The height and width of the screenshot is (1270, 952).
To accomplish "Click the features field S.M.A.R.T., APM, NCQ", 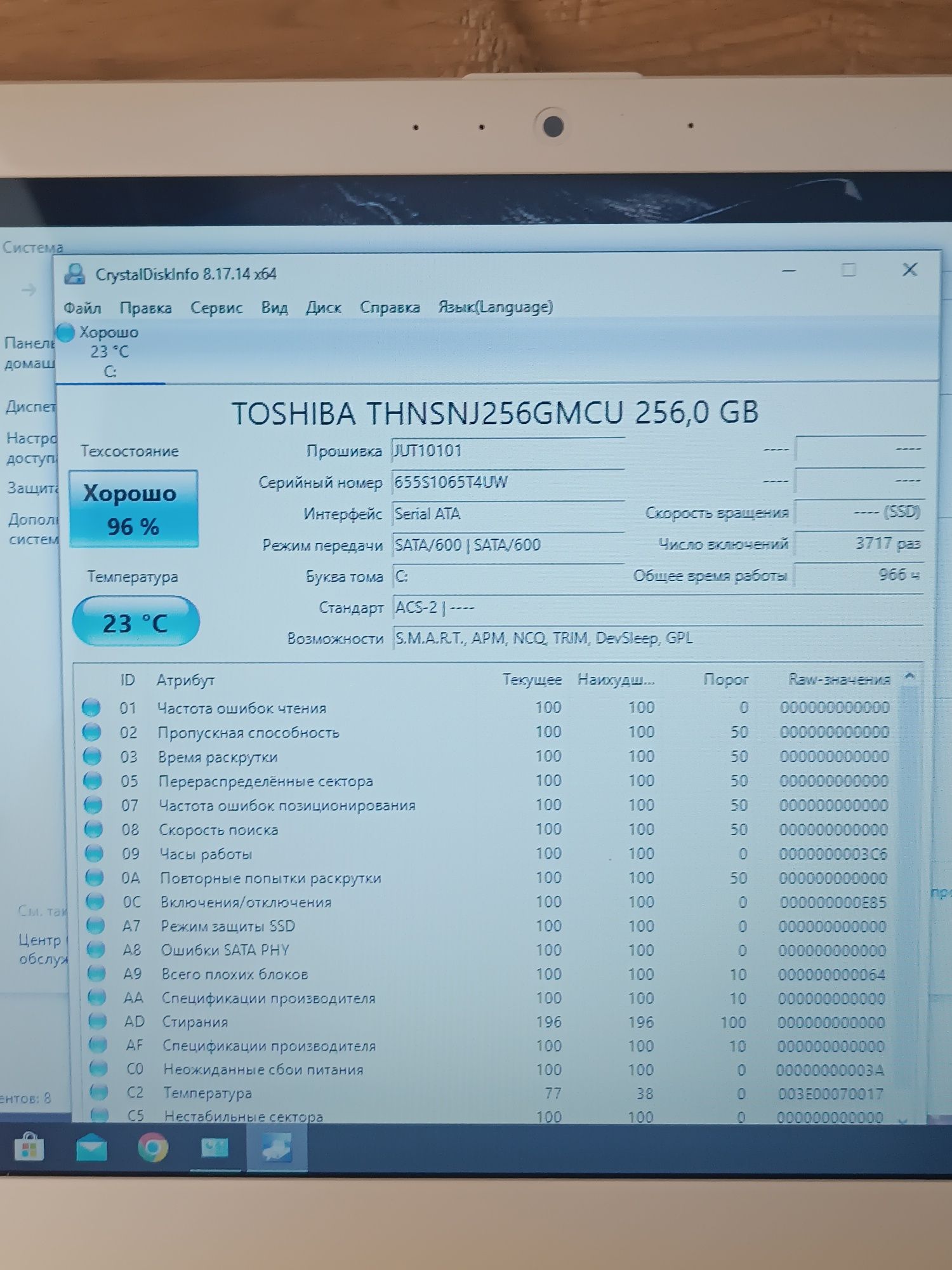I will point(657,638).
